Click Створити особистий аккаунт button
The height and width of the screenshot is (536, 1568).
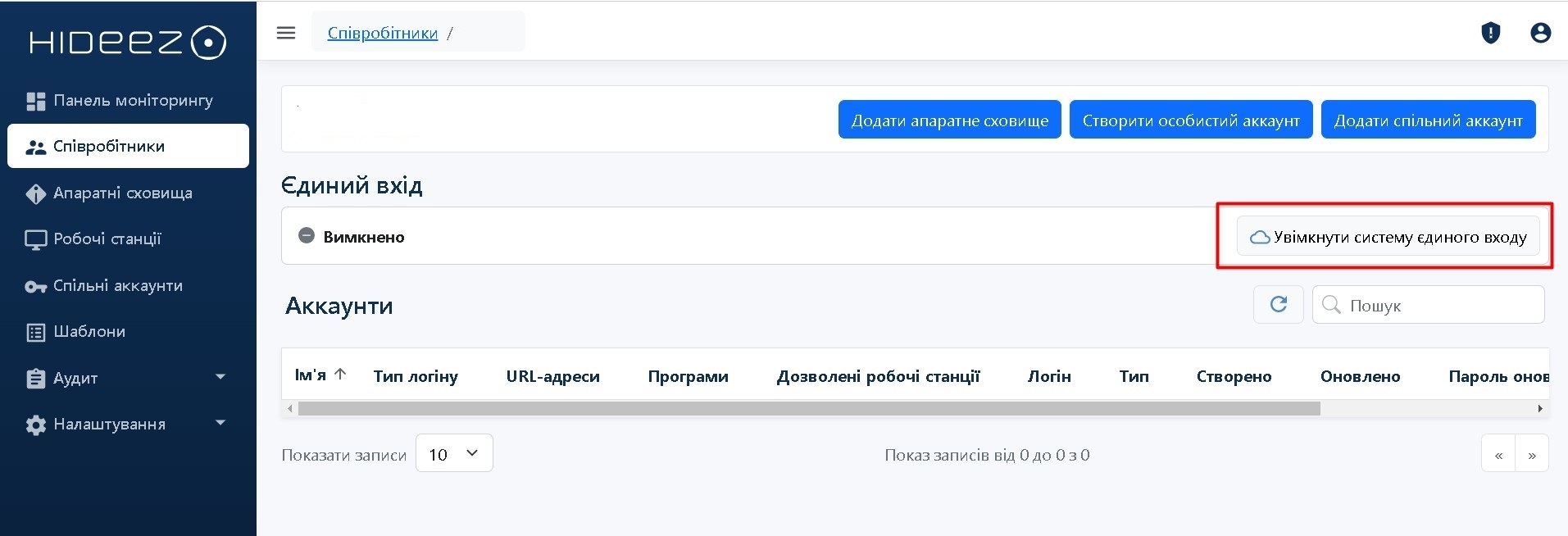[1190, 120]
